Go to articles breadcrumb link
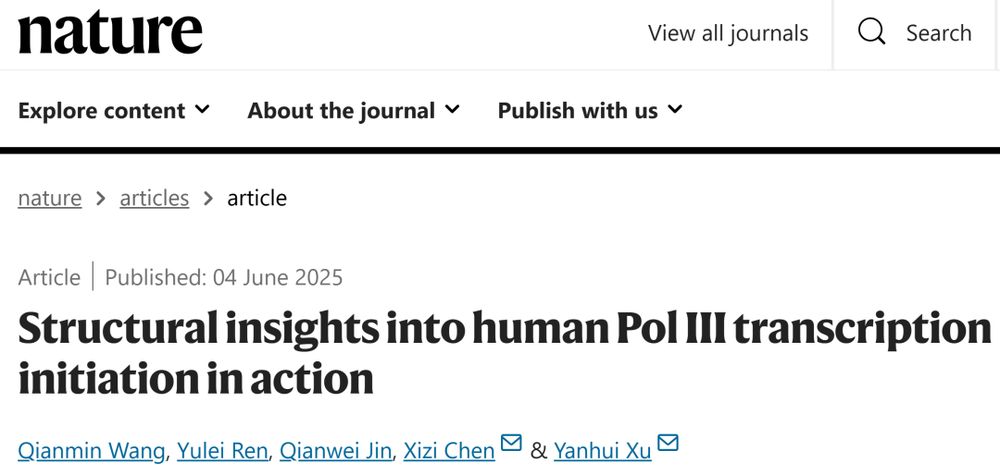Viewport: 1000px width, 475px height. 154,198
